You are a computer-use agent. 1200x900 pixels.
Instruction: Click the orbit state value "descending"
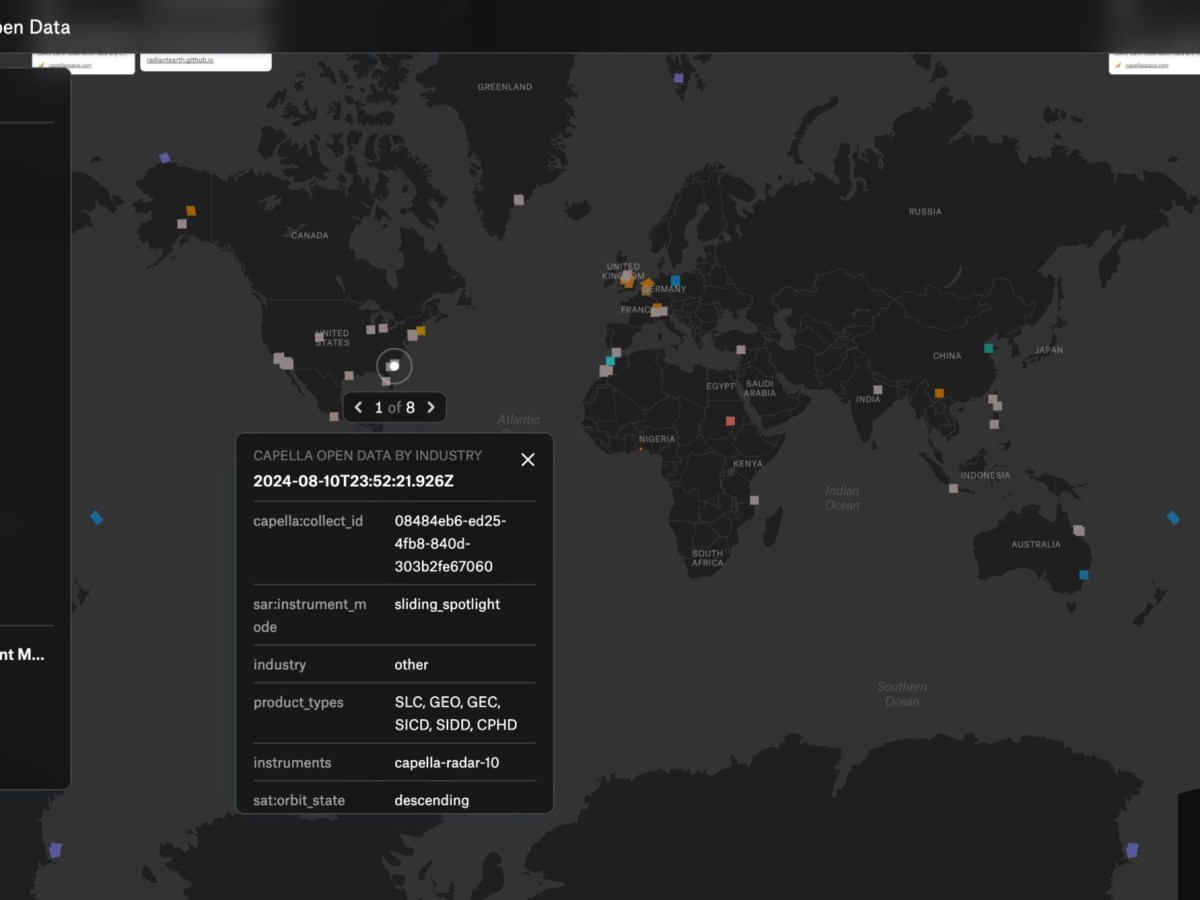432,801
